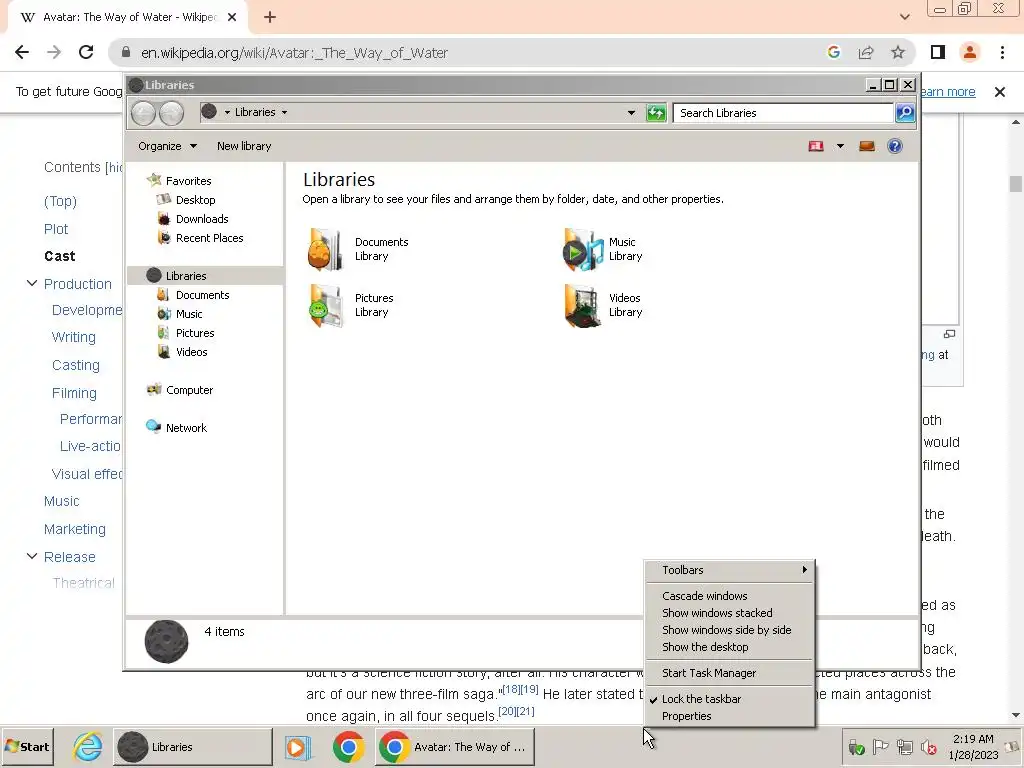Choose Show the desktop
The image size is (1024, 768).
point(730,647)
